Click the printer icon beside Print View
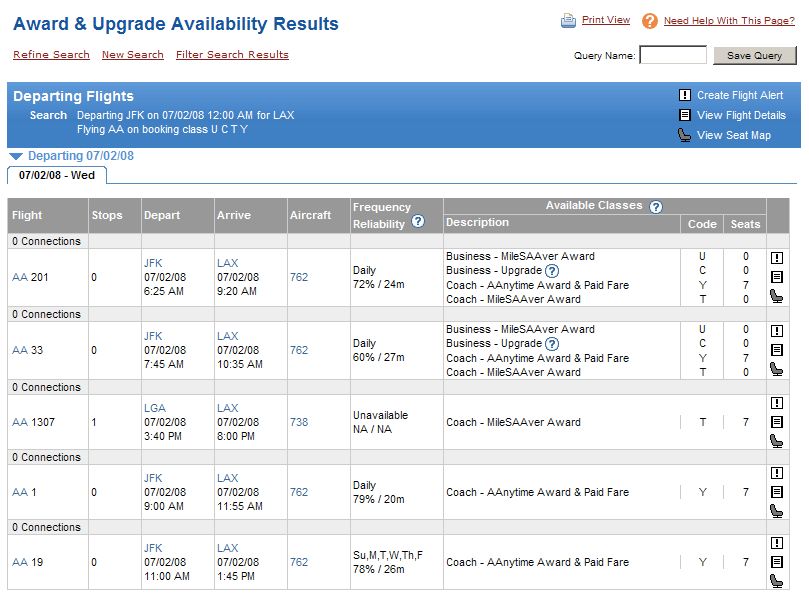809x598 pixels. pyautogui.click(x=568, y=21)
